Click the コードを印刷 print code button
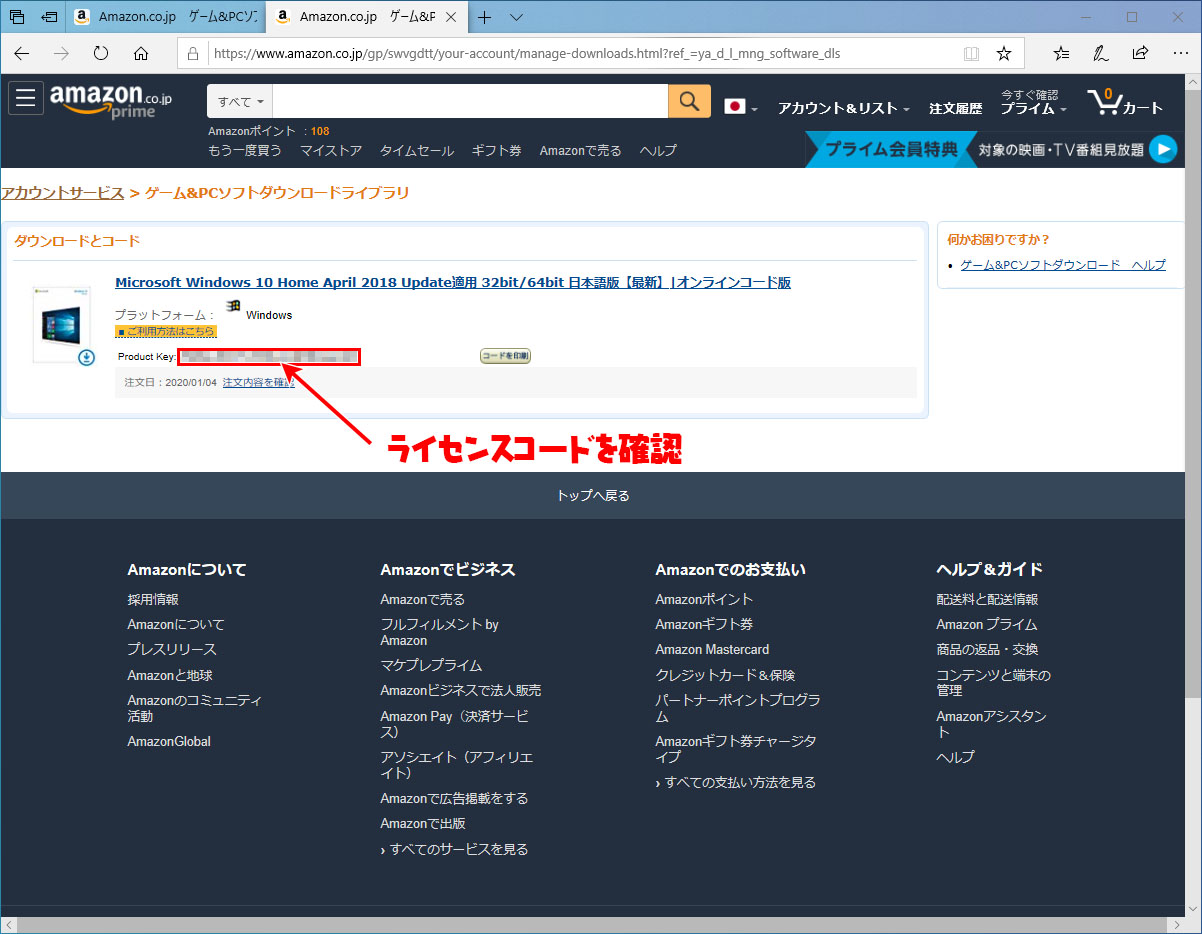 pos(505,356)
